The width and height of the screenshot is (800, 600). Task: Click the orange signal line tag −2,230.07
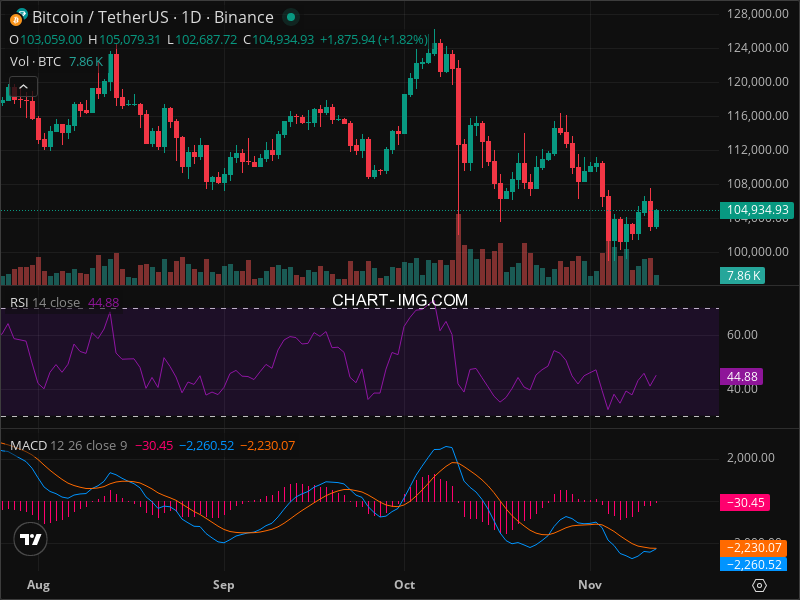pyautogui.click(x=753, y=548)
